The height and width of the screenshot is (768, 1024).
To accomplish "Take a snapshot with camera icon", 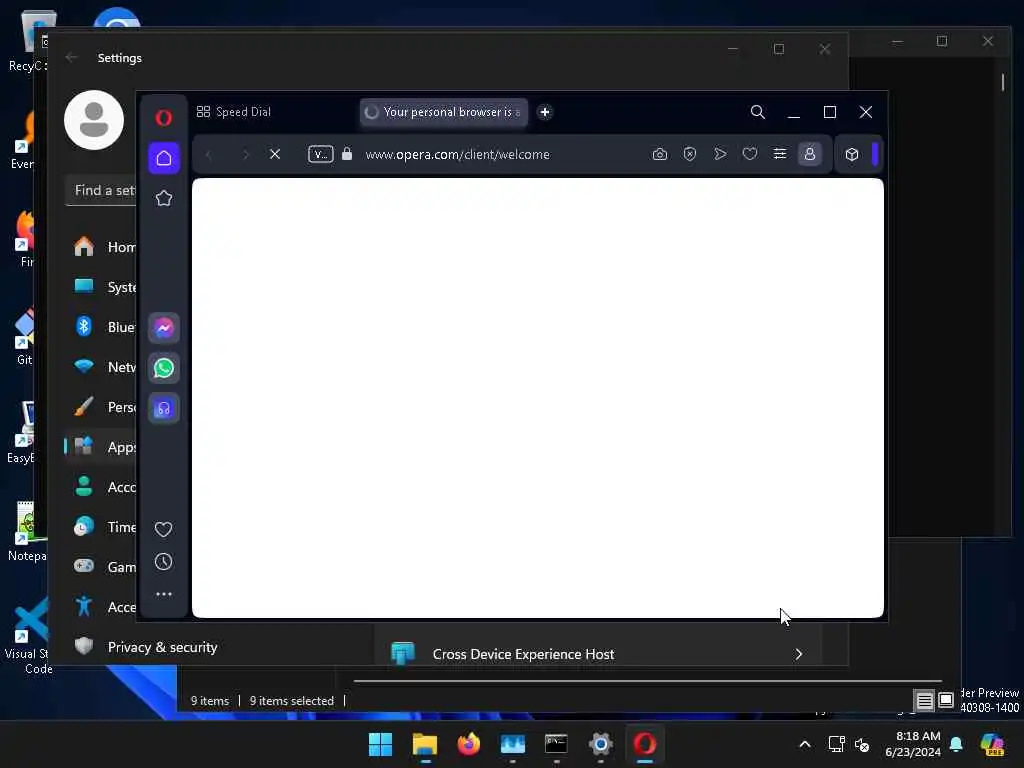I will pyautogui.click(x=660, y=154).
